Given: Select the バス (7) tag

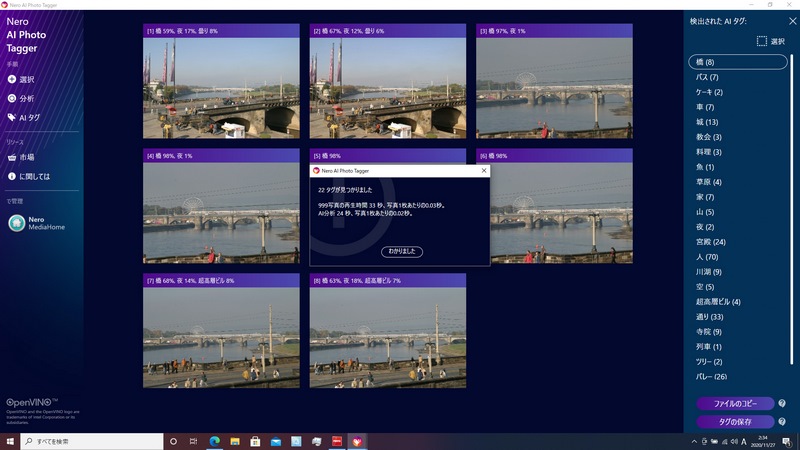Looking at the screenshot, I should tap(707, 77).
